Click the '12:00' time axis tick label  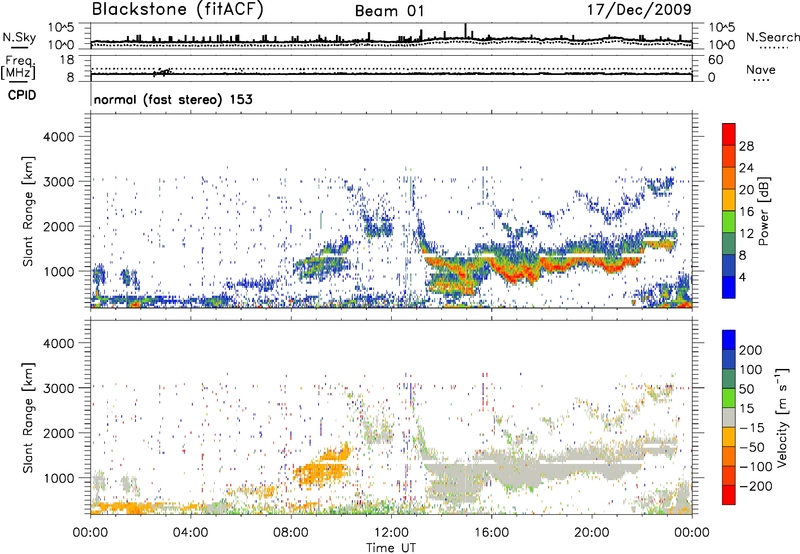point(391,533)
